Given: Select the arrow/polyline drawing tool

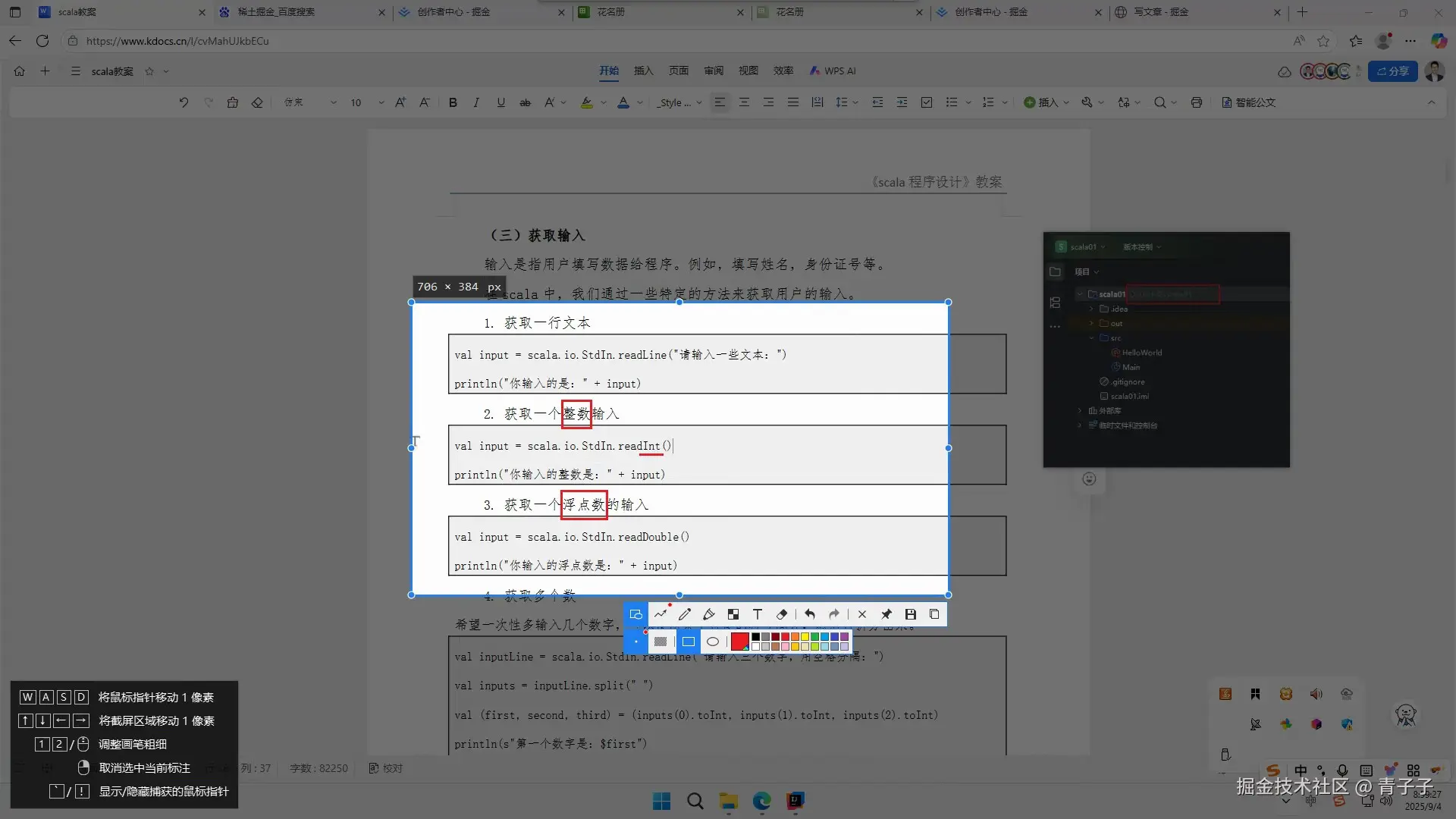Looking at the screenshot, I should (x=661, y=614).
